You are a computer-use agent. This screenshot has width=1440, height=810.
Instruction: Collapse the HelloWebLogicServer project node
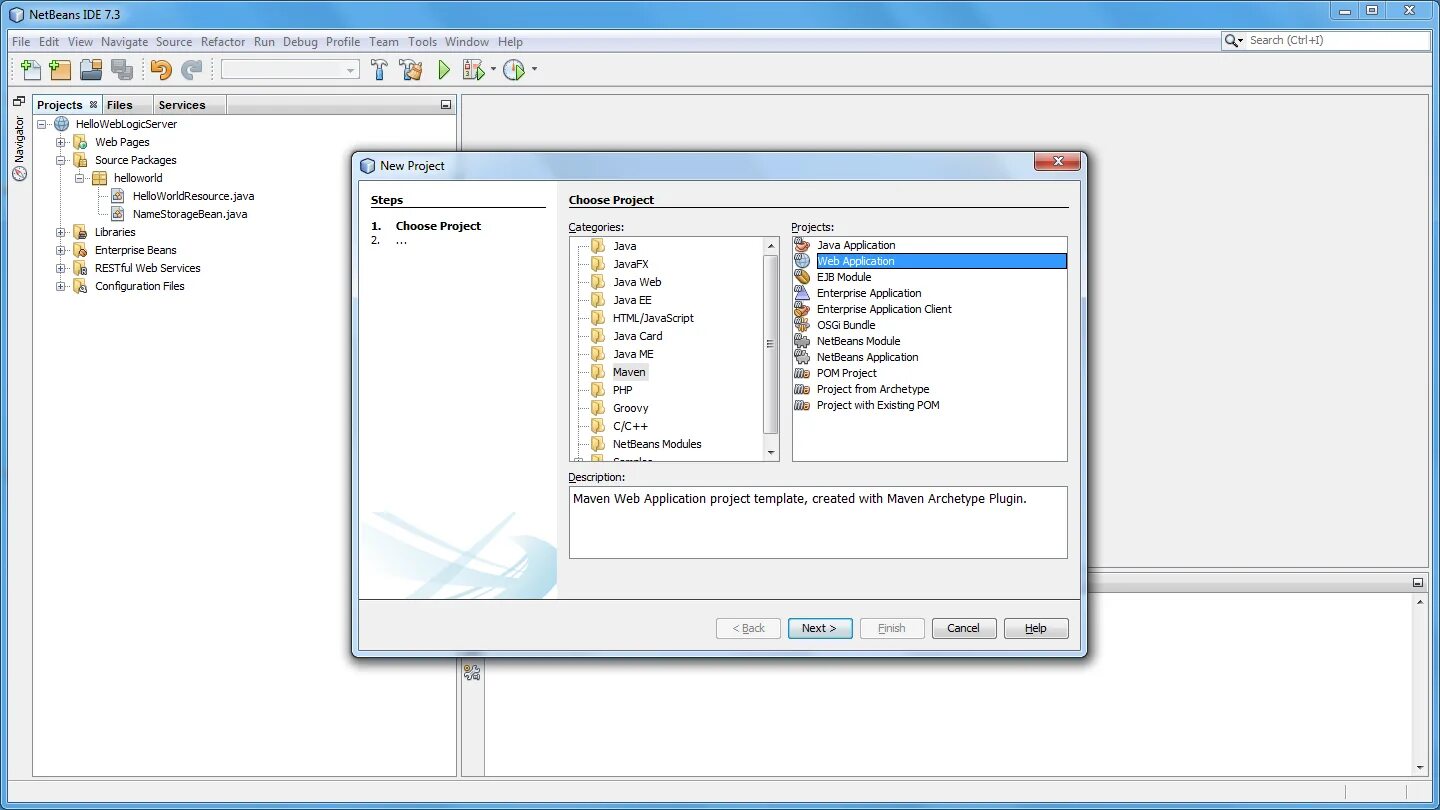click(43, 124)
